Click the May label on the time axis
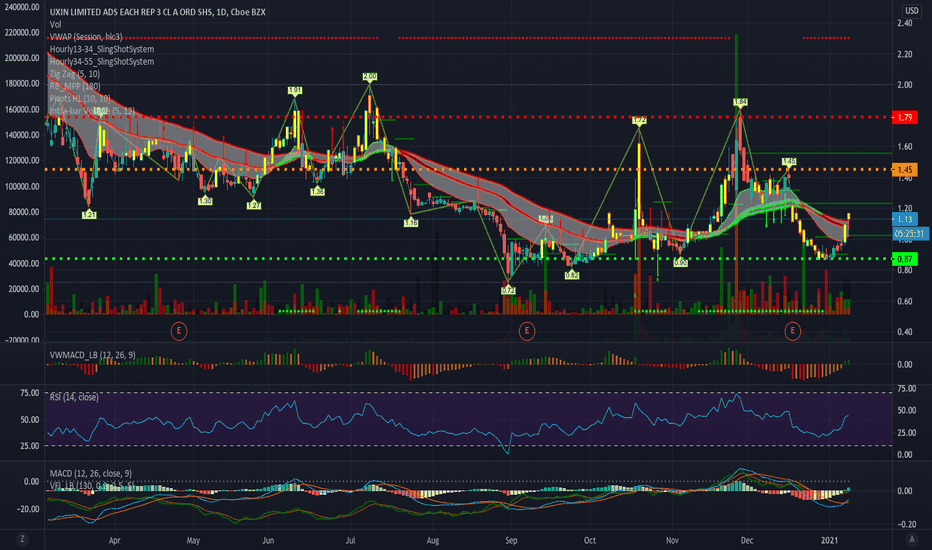The image size is (932, 550). click(193, 540)
